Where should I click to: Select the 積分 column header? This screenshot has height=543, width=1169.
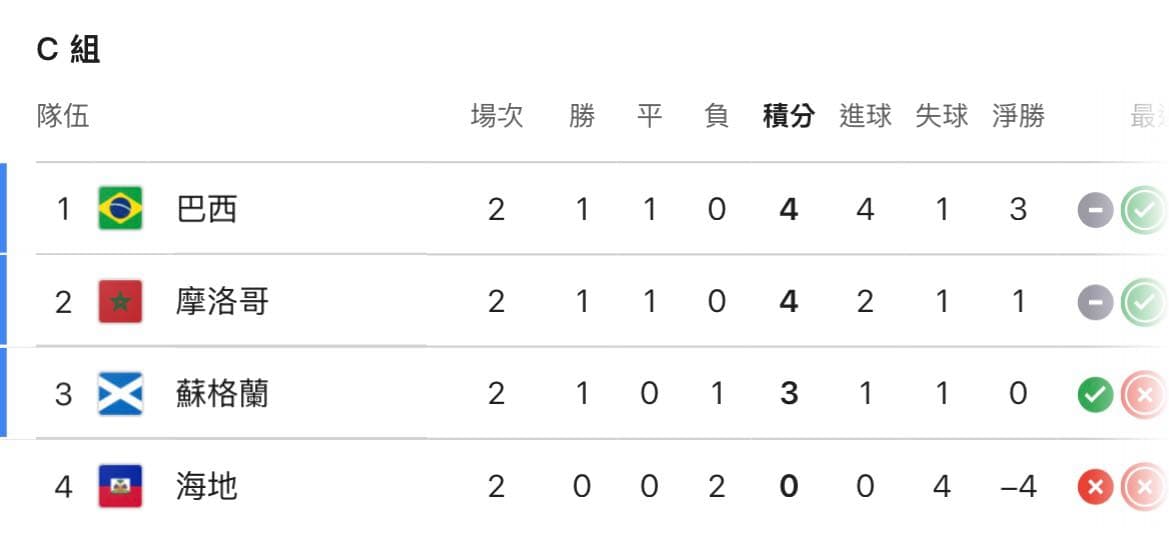click(x=789, y=116)
